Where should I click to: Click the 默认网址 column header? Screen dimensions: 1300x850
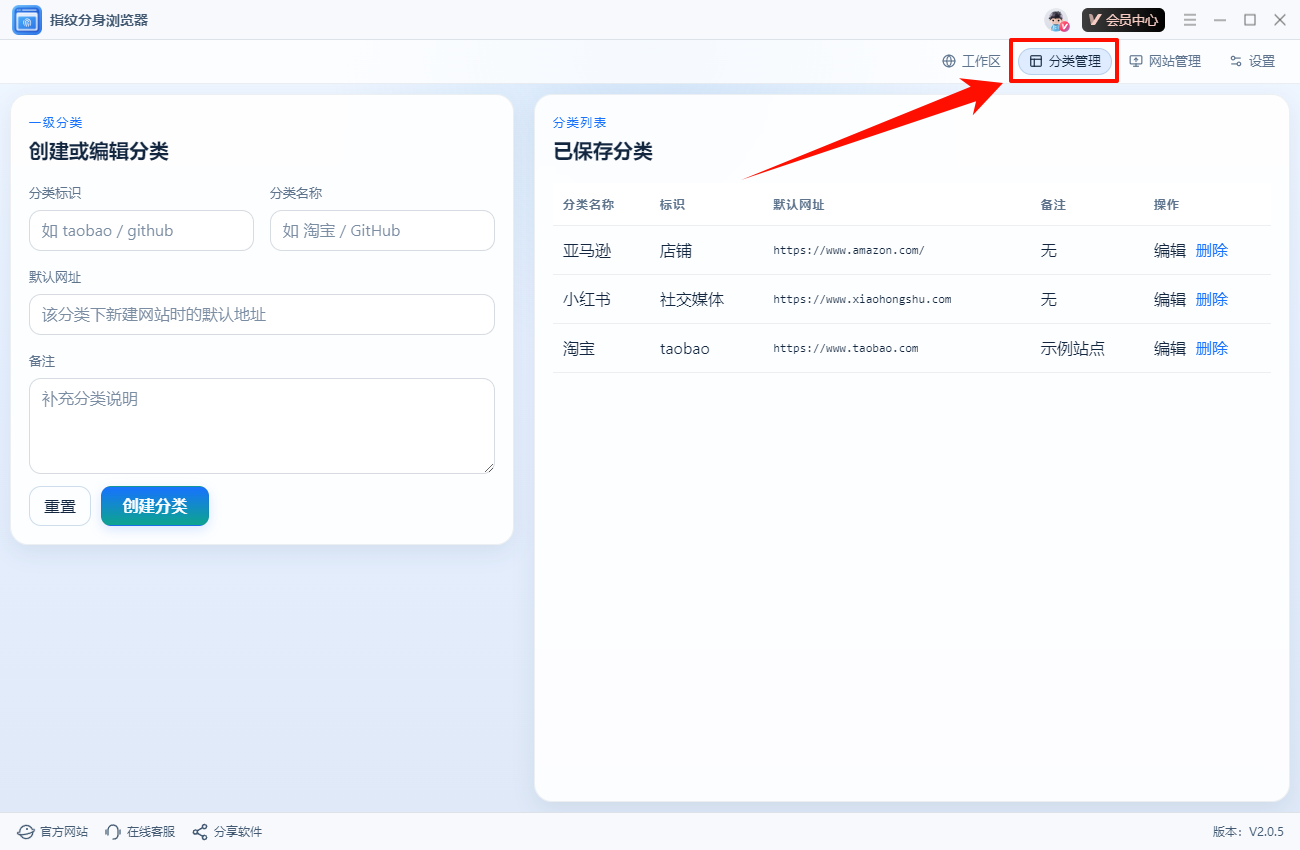[799, 204]
